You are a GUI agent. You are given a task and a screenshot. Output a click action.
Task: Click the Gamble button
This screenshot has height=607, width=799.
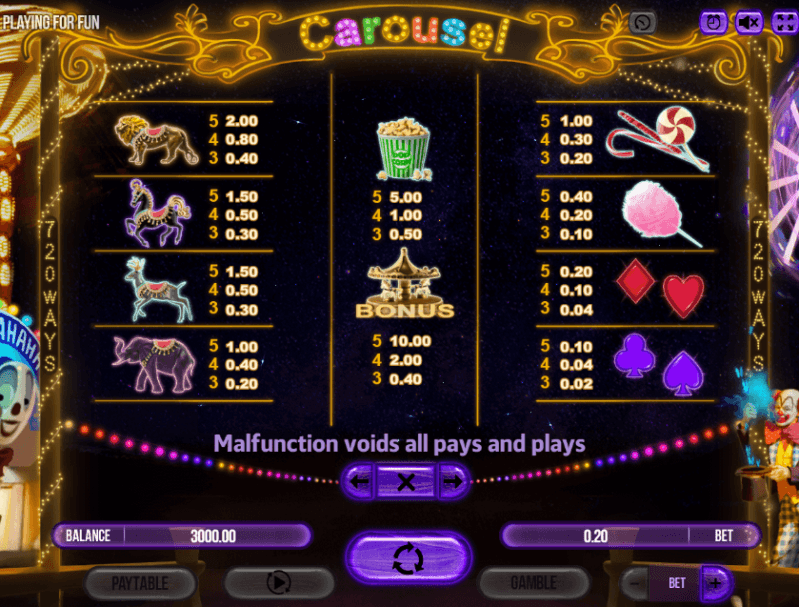[x=533, y=583]
